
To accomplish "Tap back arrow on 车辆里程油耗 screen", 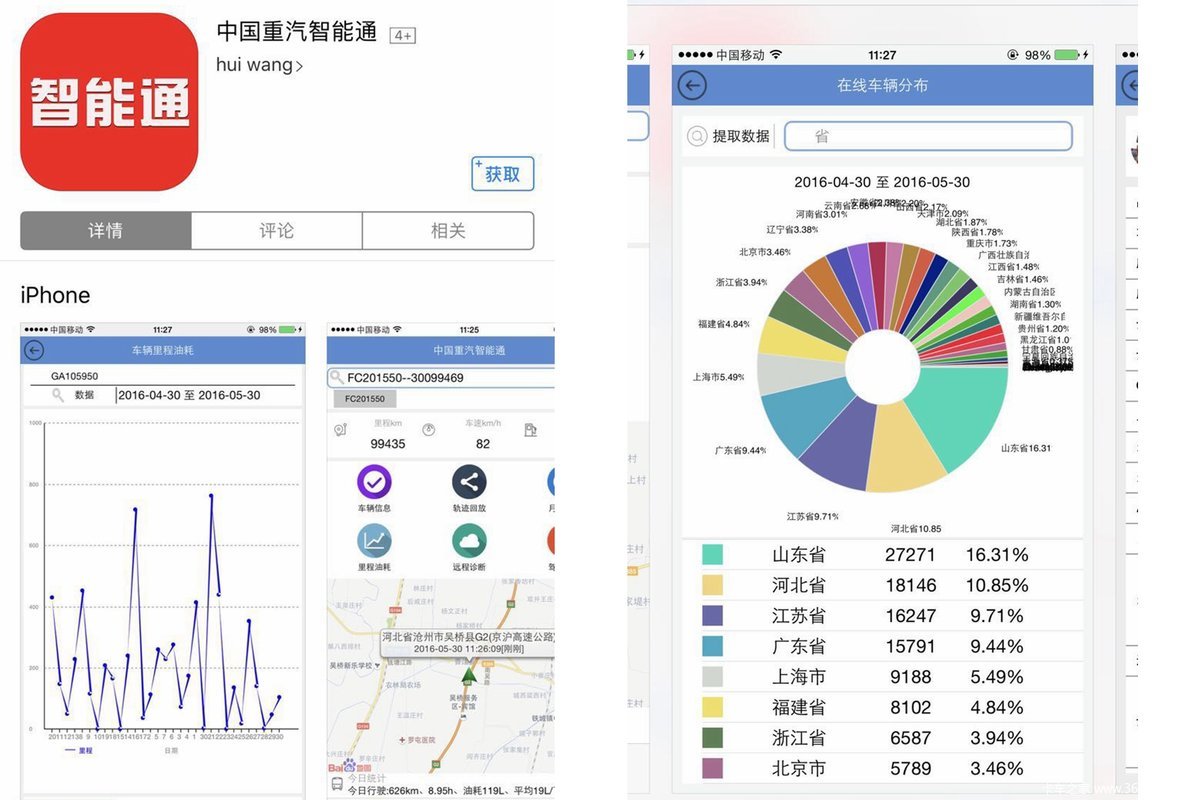I will click(x=35, y=350).
